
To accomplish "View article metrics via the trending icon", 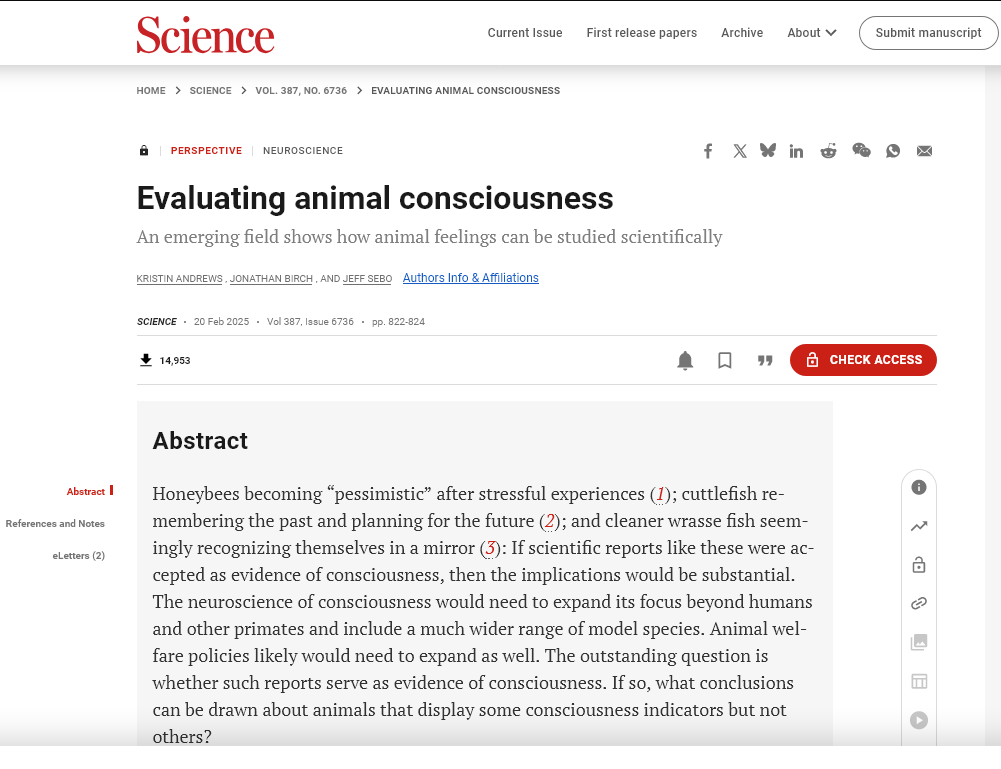I will pyautogui.click(x=918, y=526).
